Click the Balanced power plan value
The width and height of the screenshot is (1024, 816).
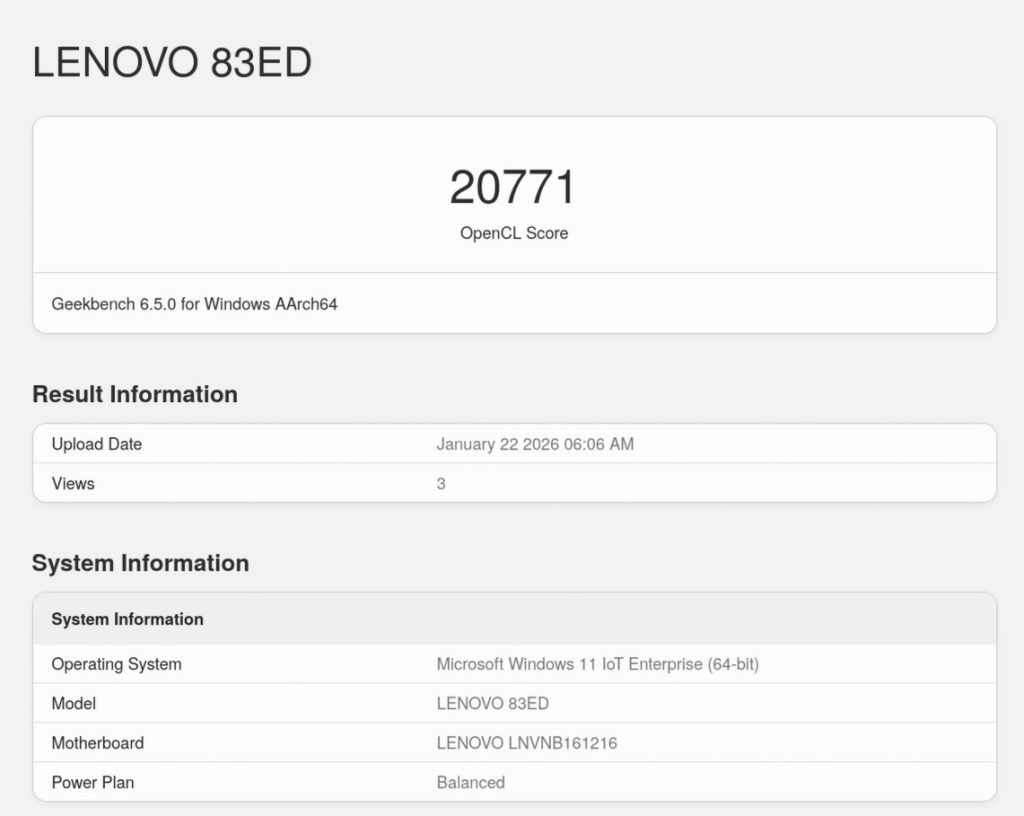pos(470,782)
